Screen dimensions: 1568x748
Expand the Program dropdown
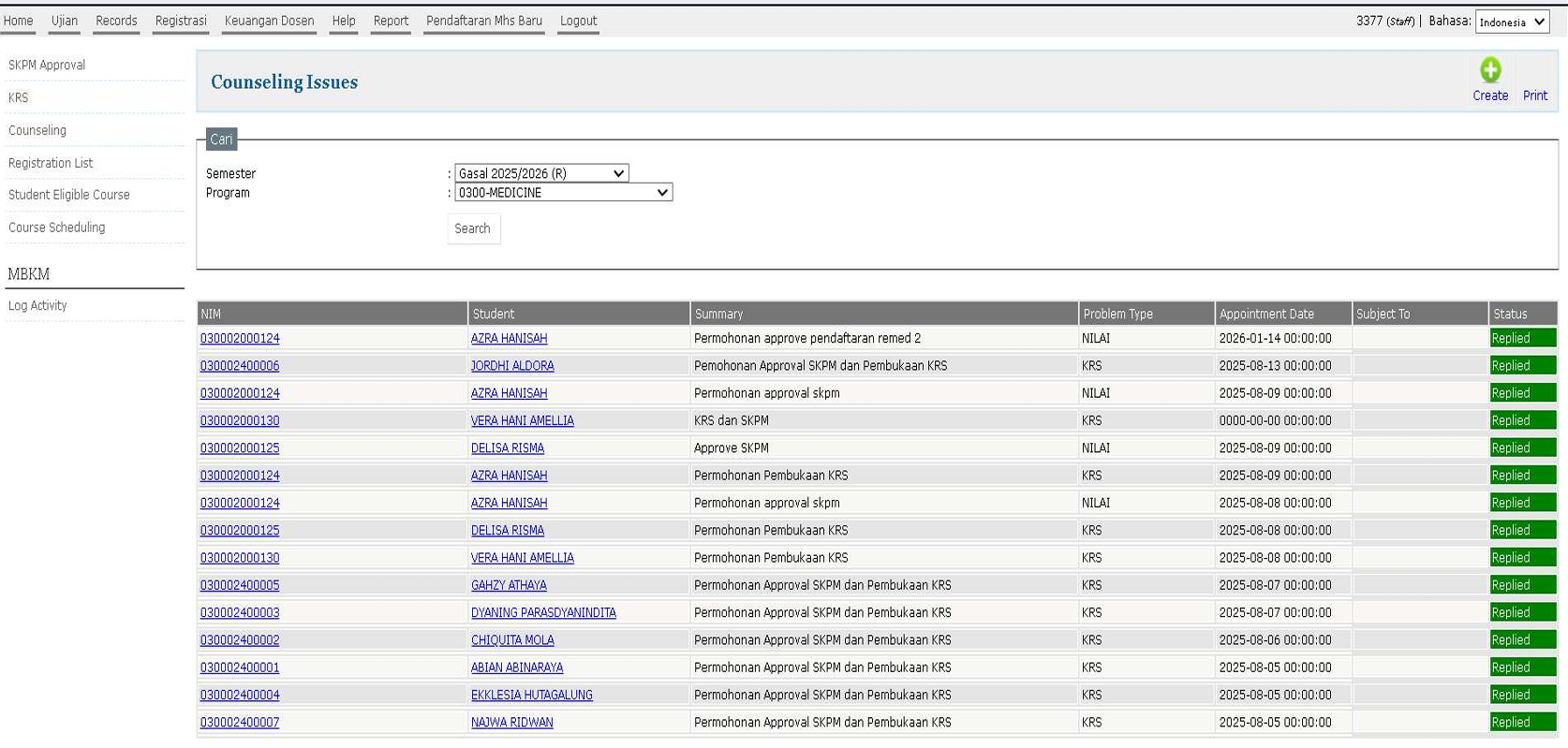tap(563, 193)
